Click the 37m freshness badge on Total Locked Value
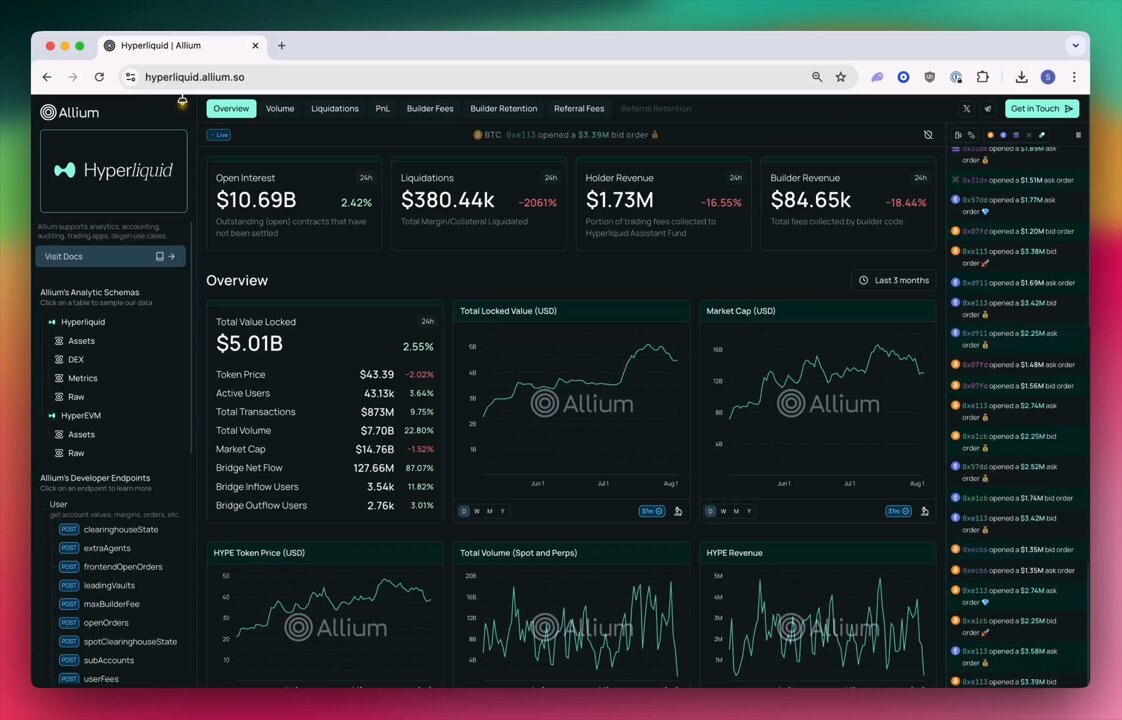This screenshot has width=1122, height=720. [652, 511]
